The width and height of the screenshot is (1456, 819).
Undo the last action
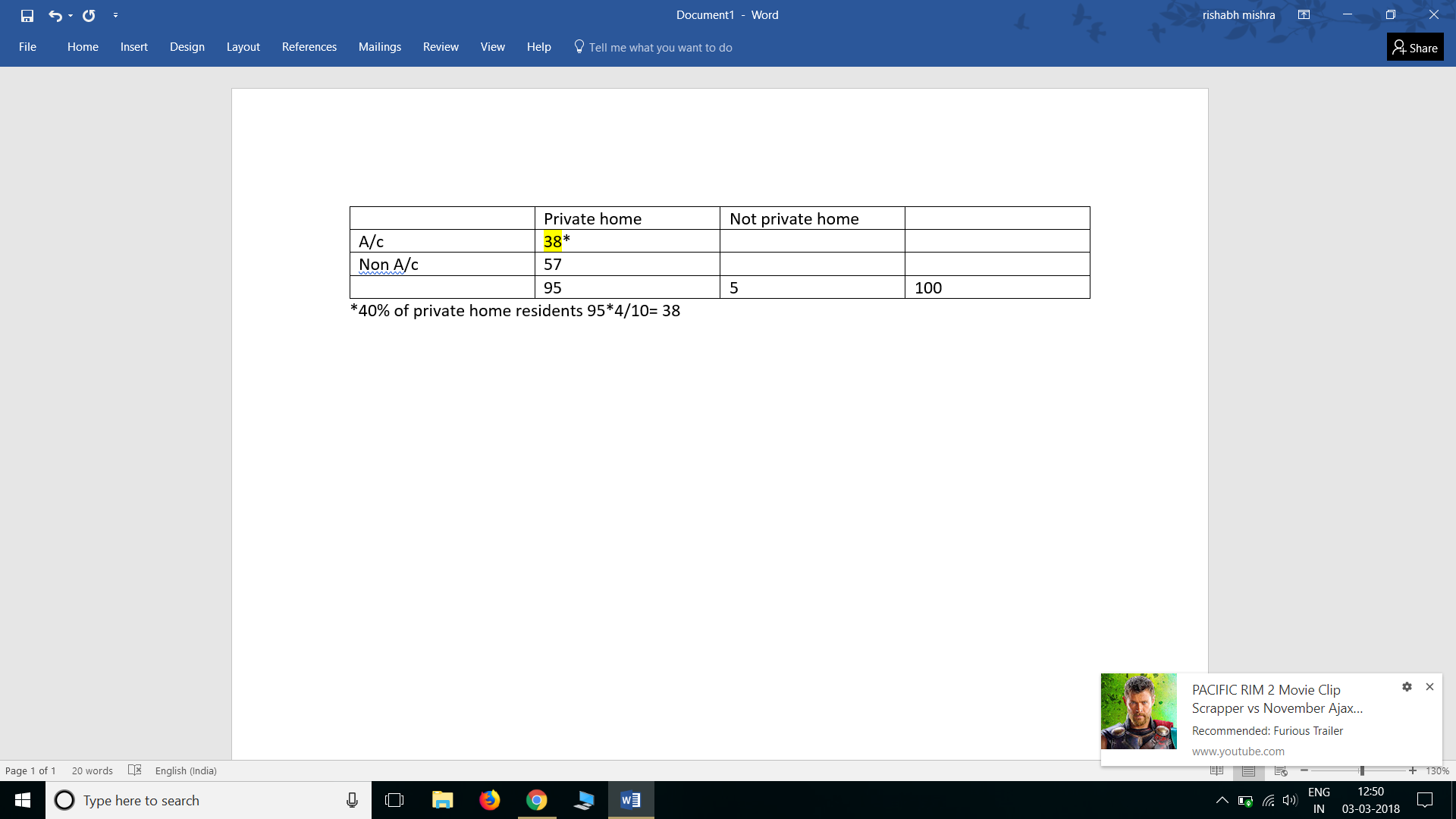click(55, 14)
